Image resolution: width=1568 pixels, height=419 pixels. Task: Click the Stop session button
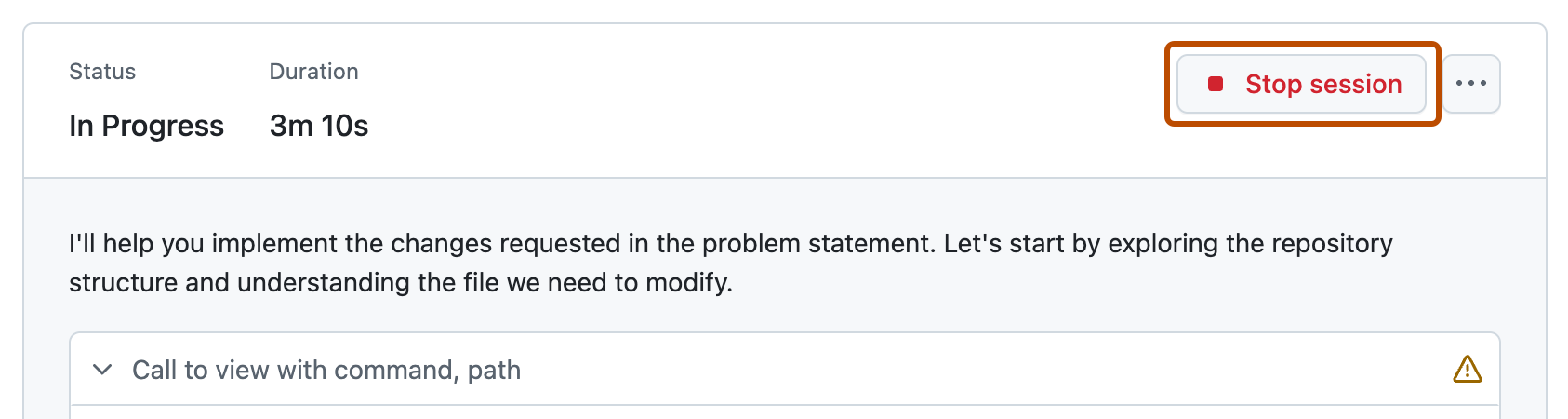tap(1301, 84)
